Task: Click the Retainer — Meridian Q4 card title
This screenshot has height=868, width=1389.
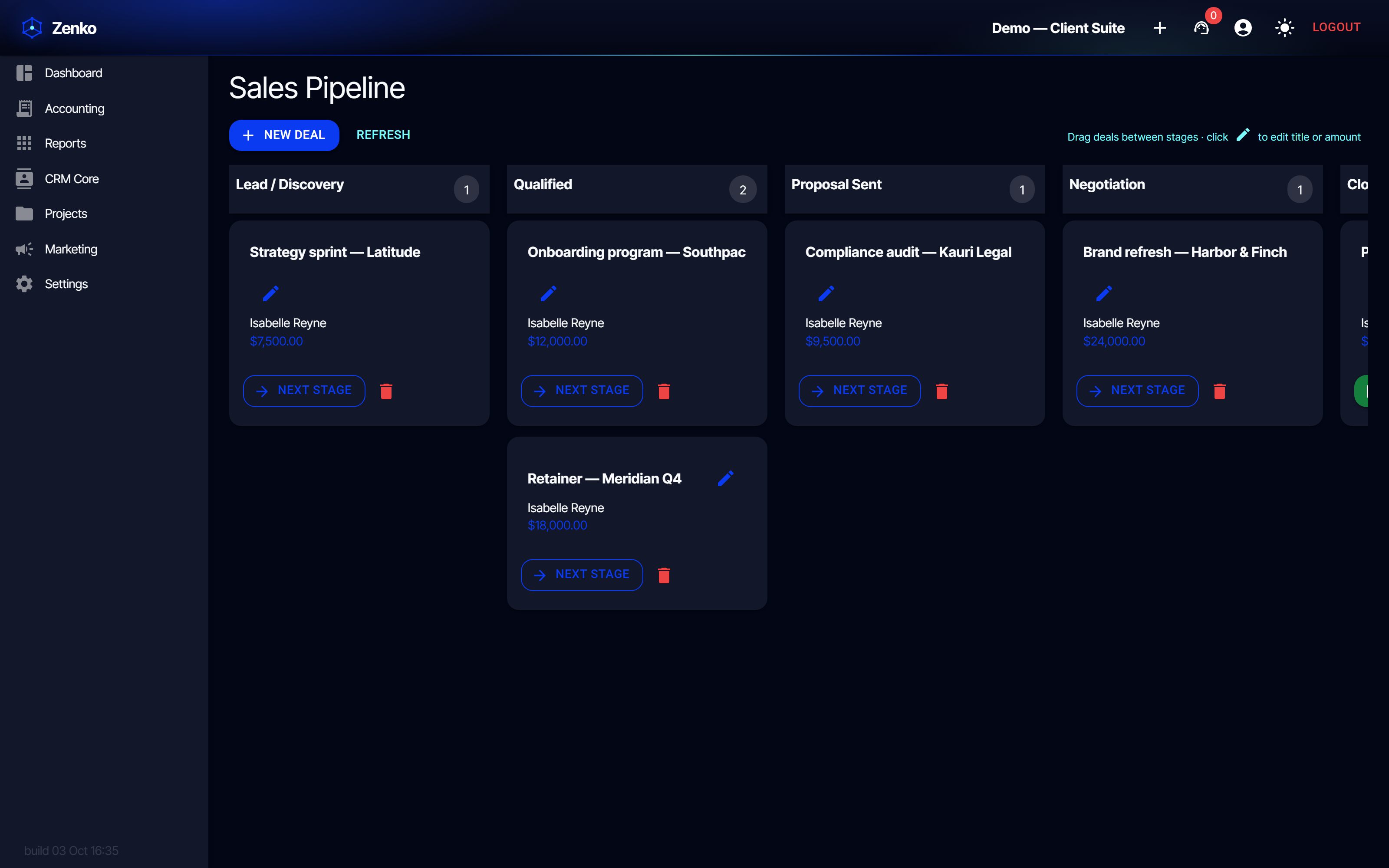Action: 604,478
